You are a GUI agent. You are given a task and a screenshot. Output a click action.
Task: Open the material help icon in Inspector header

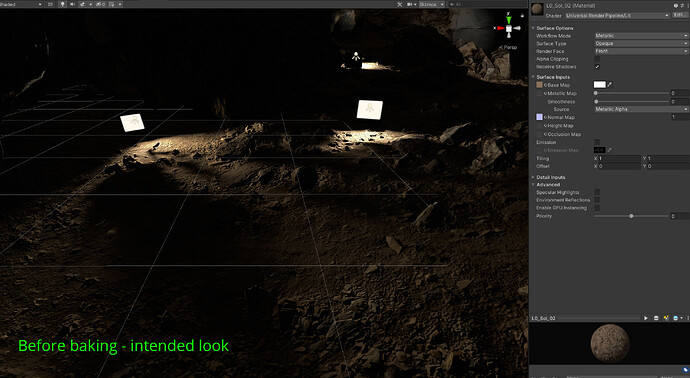676,5
